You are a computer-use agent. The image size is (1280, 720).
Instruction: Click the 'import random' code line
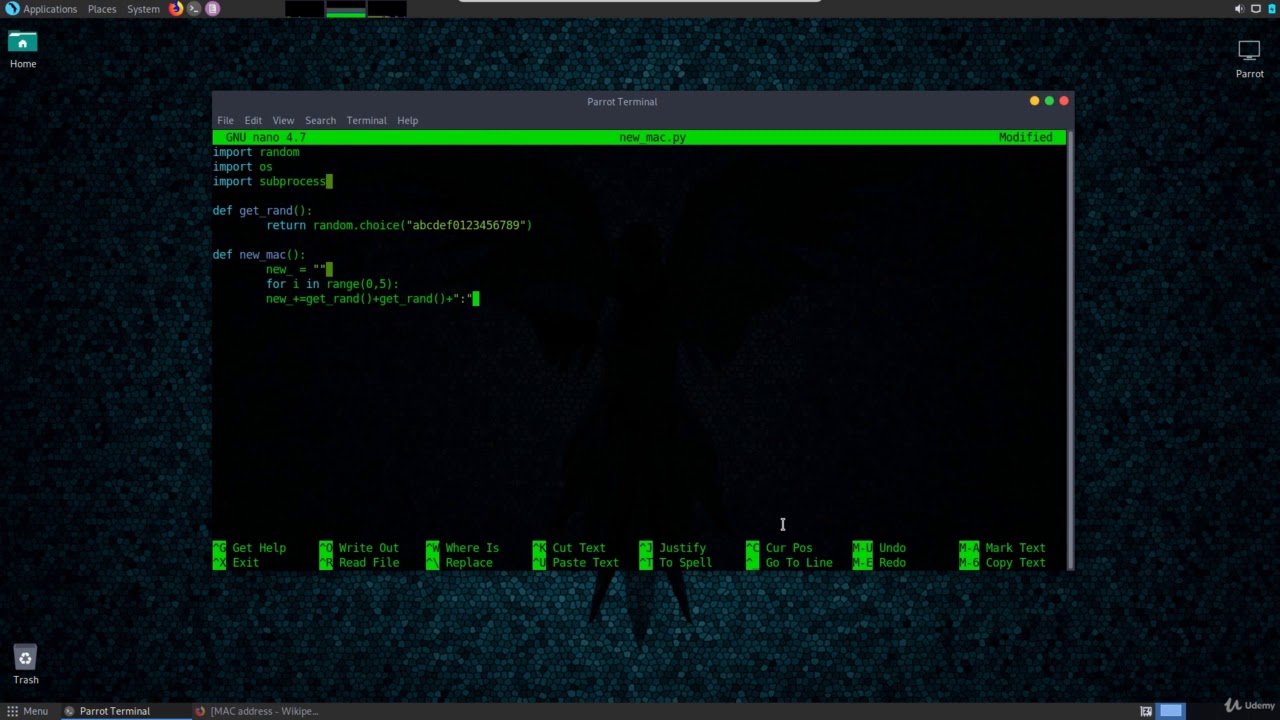coord(256,152)
